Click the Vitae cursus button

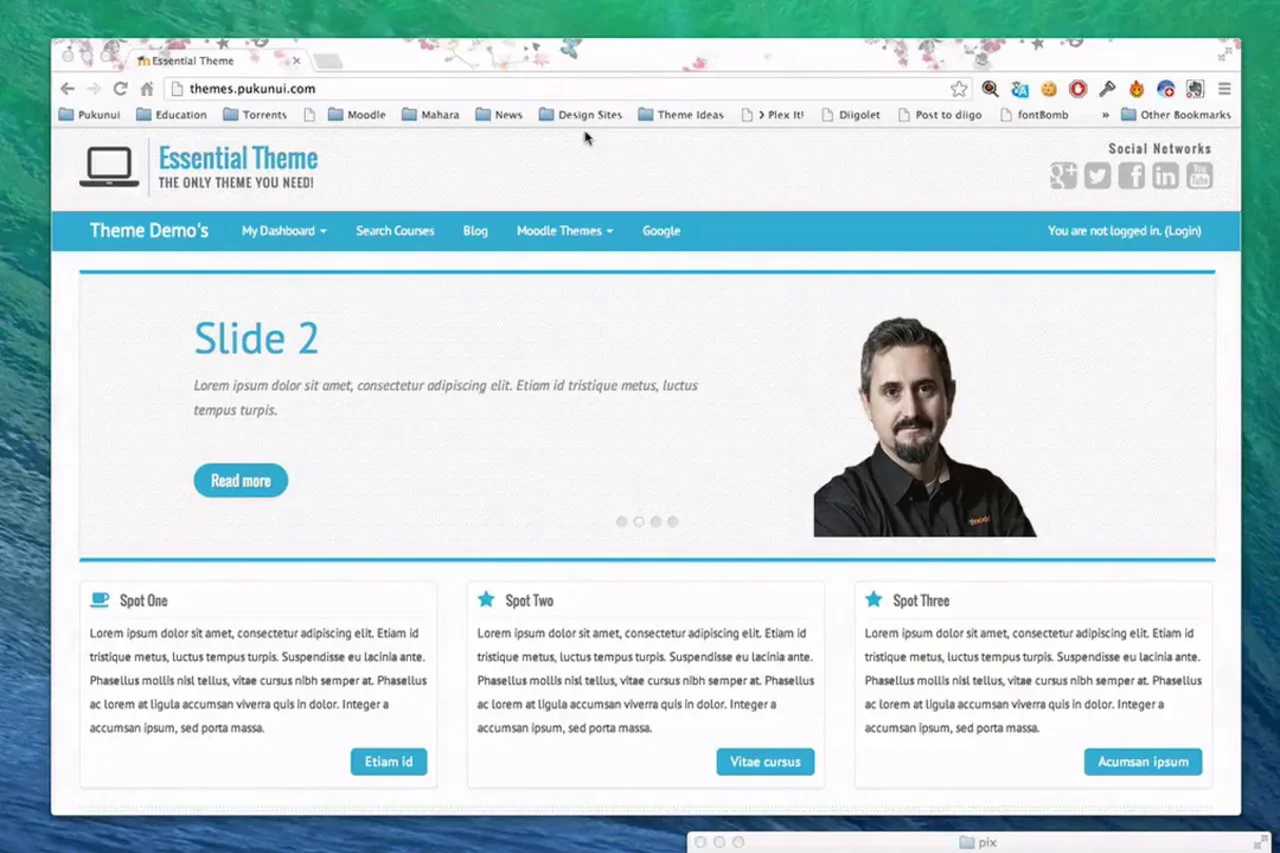(x=765, y=762)
